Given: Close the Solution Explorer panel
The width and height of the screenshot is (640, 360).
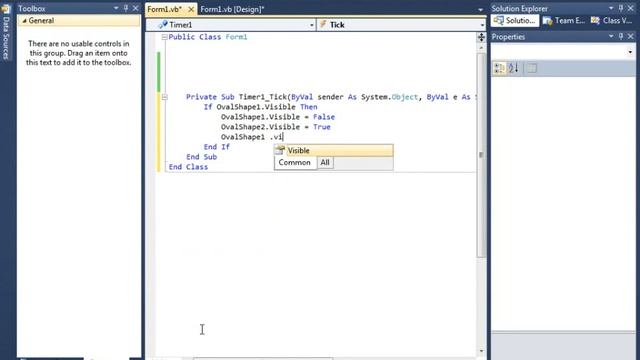Looking at the screenshot, I should click(x=631, y=8).
